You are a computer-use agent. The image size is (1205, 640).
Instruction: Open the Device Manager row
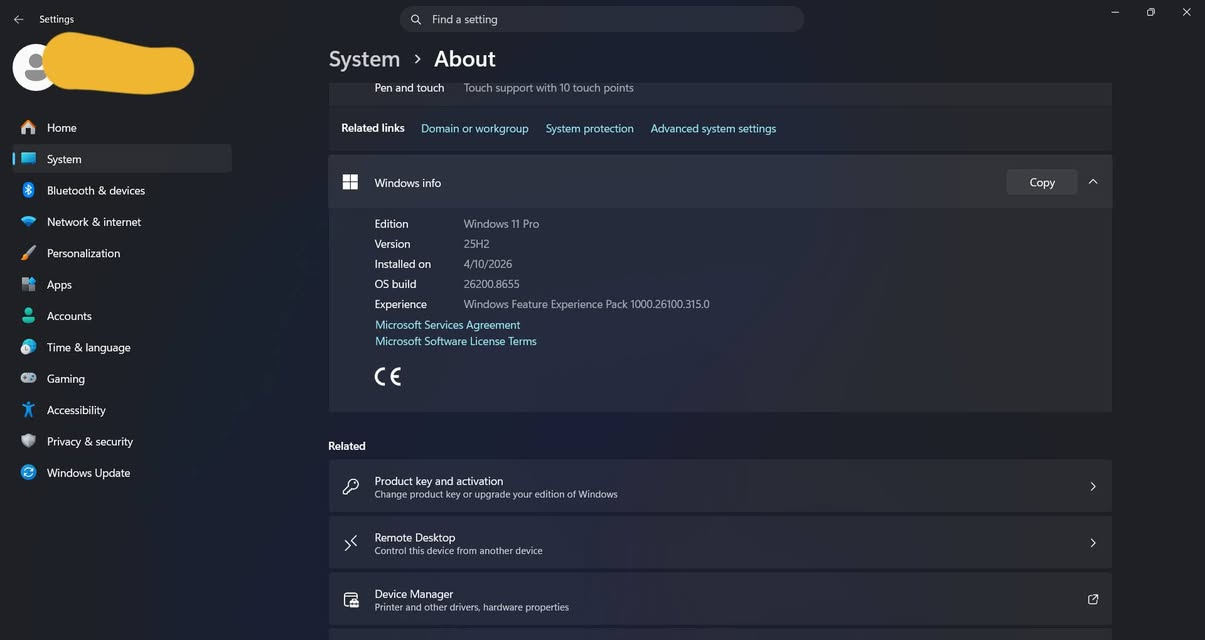[x=720, y=600]
